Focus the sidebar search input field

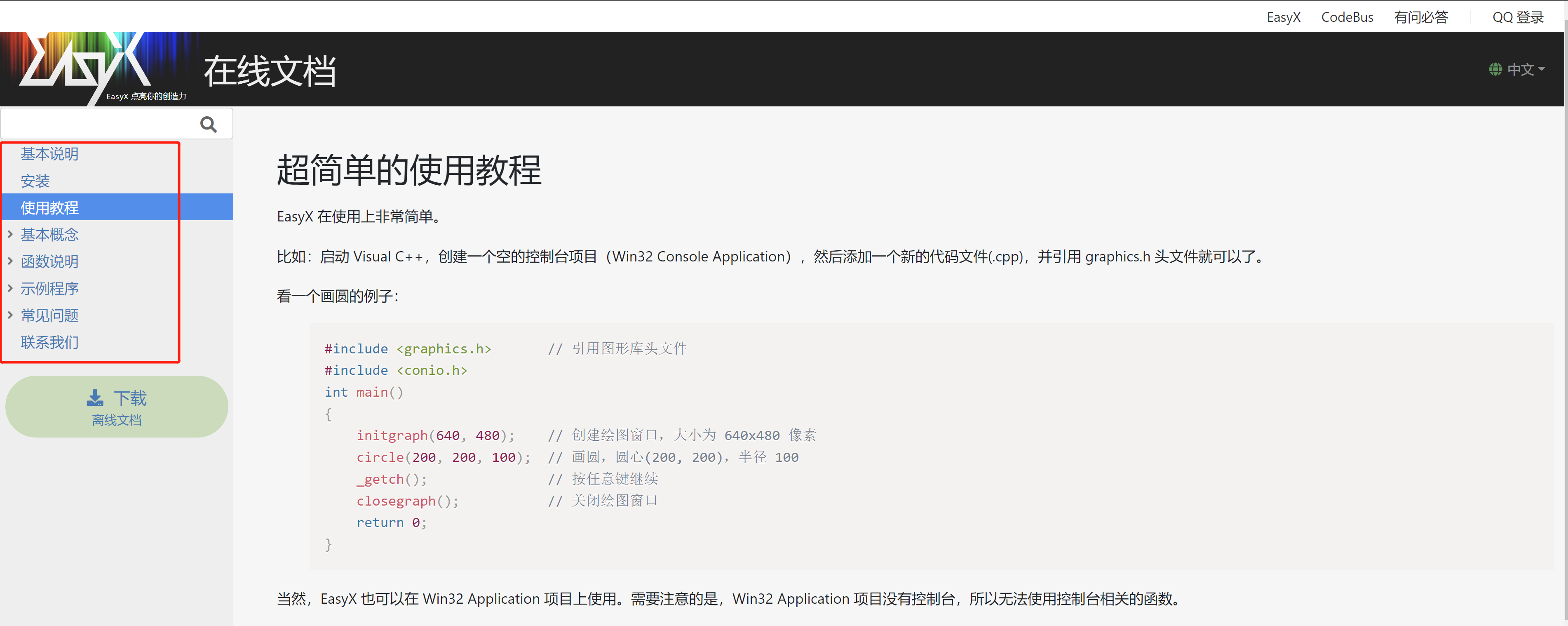(97, 124)
